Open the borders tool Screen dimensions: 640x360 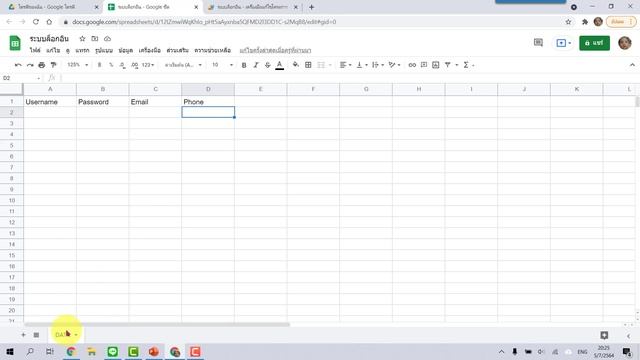pyautogui.click(x=308, y=65)
